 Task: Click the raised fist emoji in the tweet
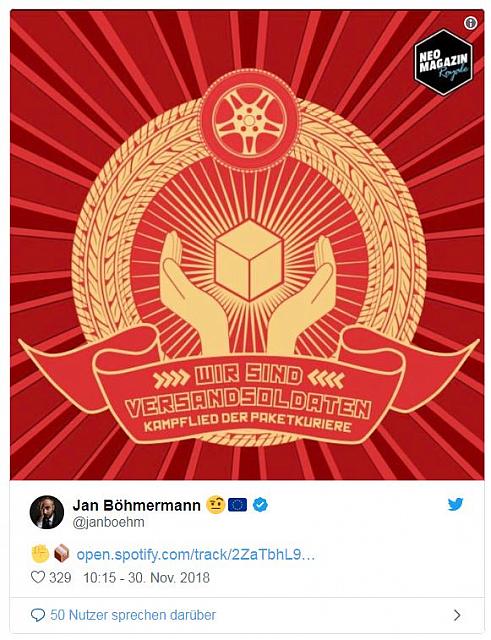click(40, 555)
